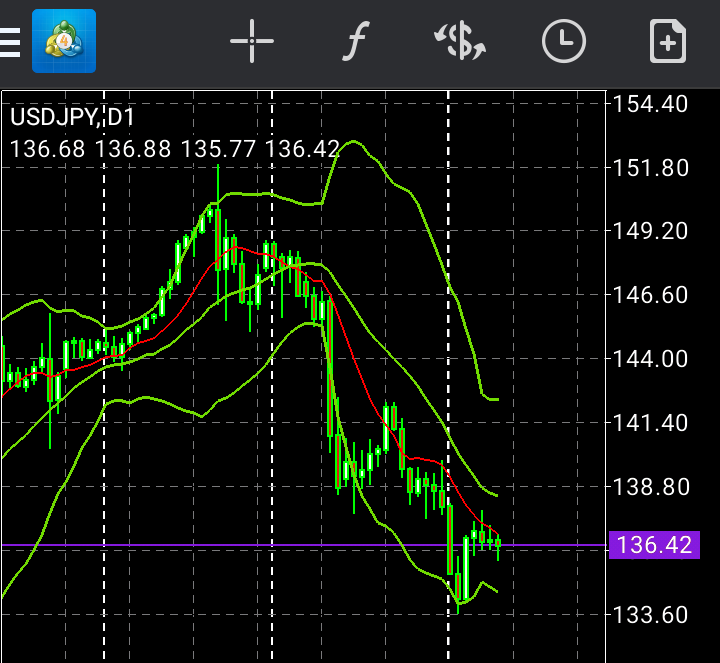
Task: Open timeframe selection clock icon
Action: coord(564,41)
